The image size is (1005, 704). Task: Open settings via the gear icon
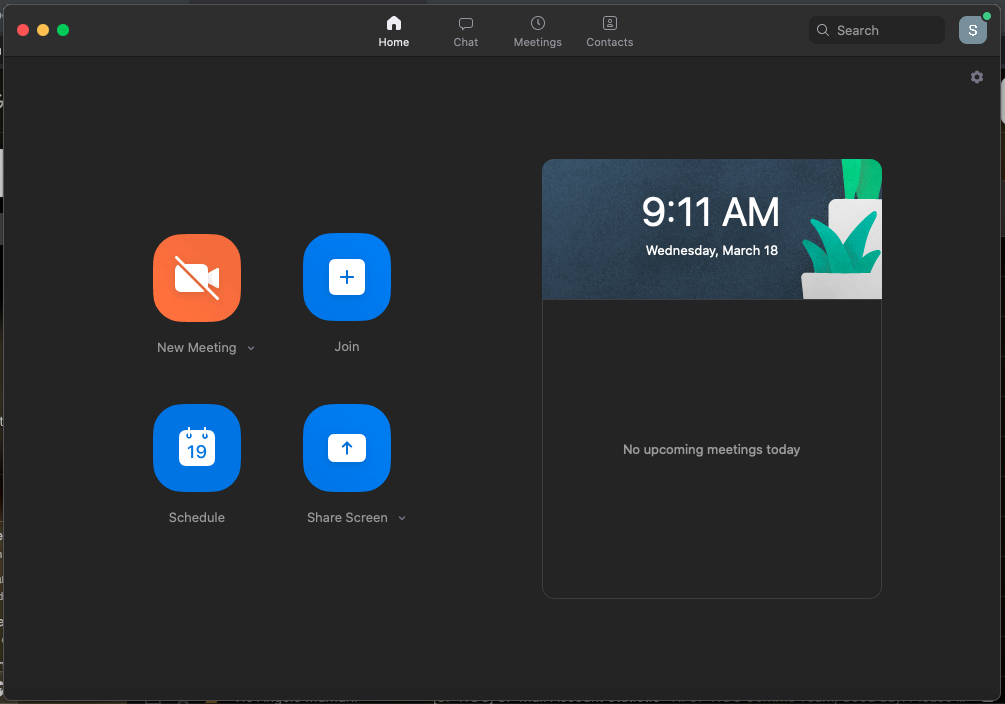click(x=977, y=77)
